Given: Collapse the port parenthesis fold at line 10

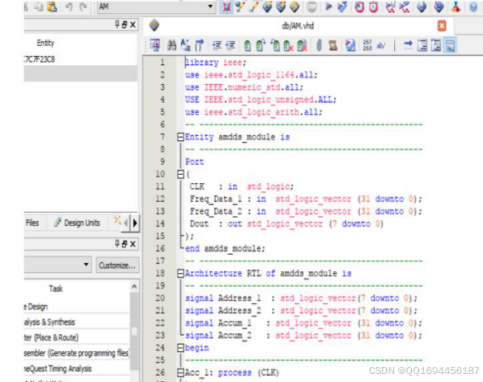Looking at the screenshot, I should pos(180,174).
